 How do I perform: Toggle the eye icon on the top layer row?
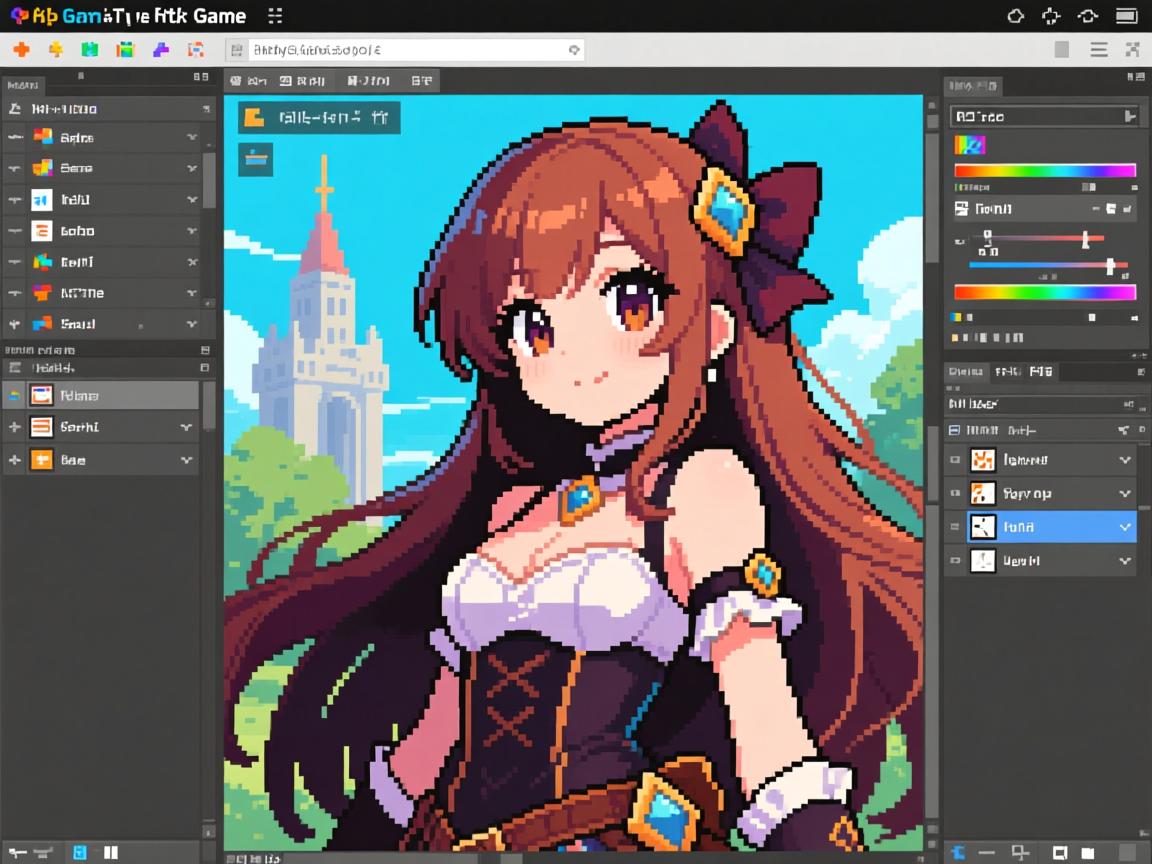click(x=955, y=458)
